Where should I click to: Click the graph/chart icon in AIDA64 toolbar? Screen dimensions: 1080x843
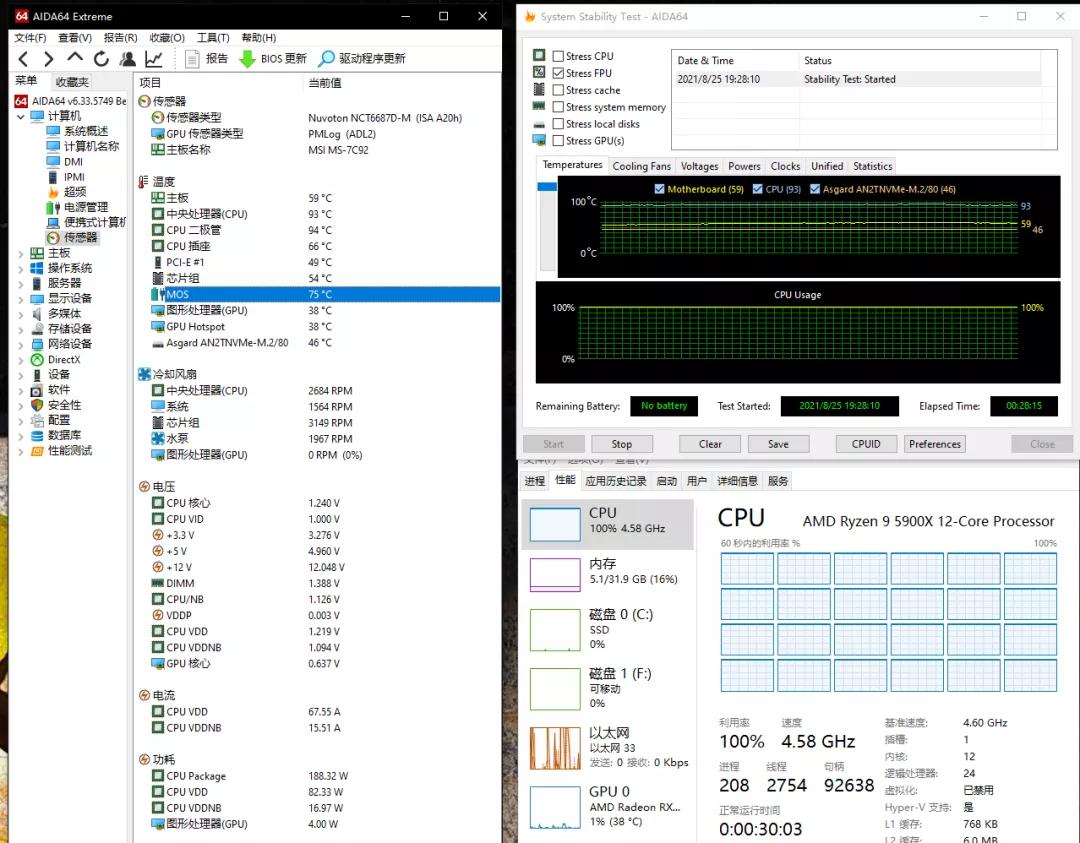[153, 58]
